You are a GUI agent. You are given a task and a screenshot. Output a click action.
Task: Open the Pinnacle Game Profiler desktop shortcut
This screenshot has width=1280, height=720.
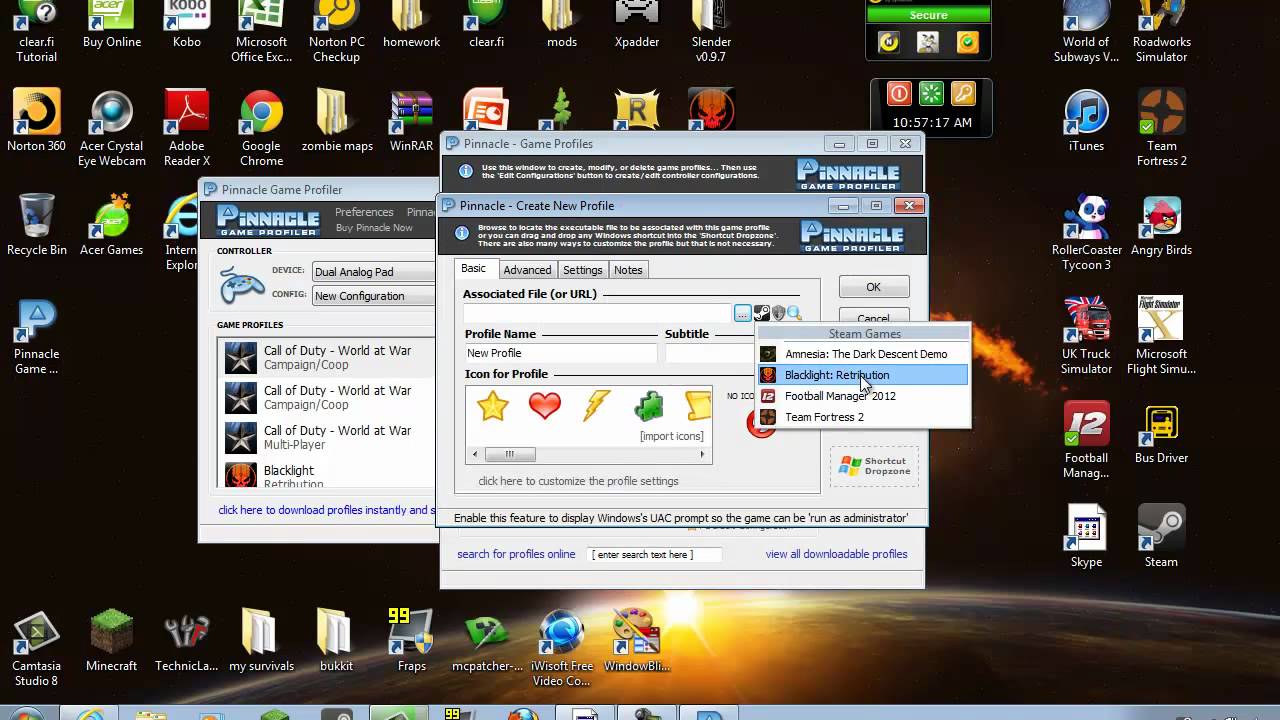[x=37, y=337]
